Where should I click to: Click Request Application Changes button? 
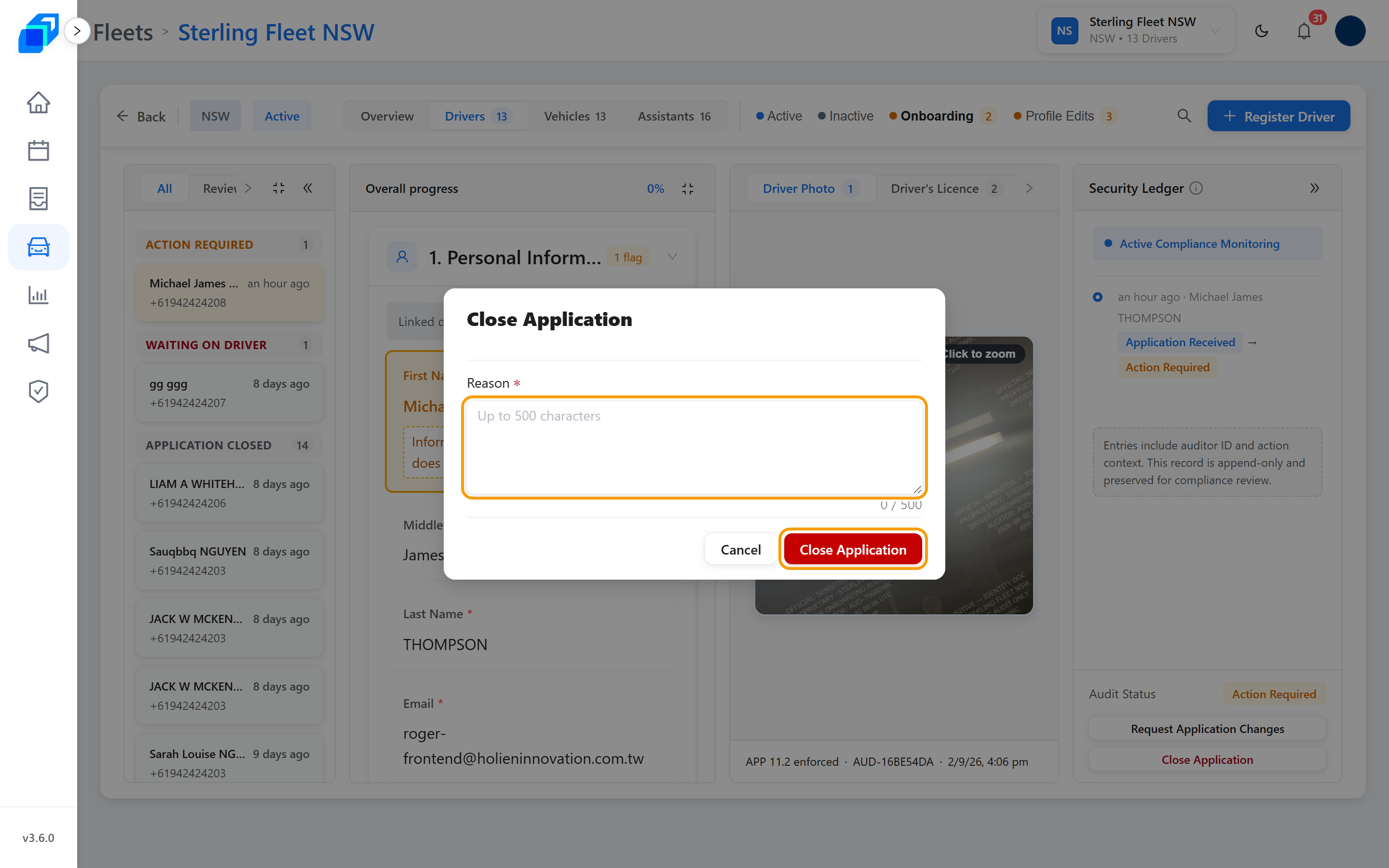1207,729
